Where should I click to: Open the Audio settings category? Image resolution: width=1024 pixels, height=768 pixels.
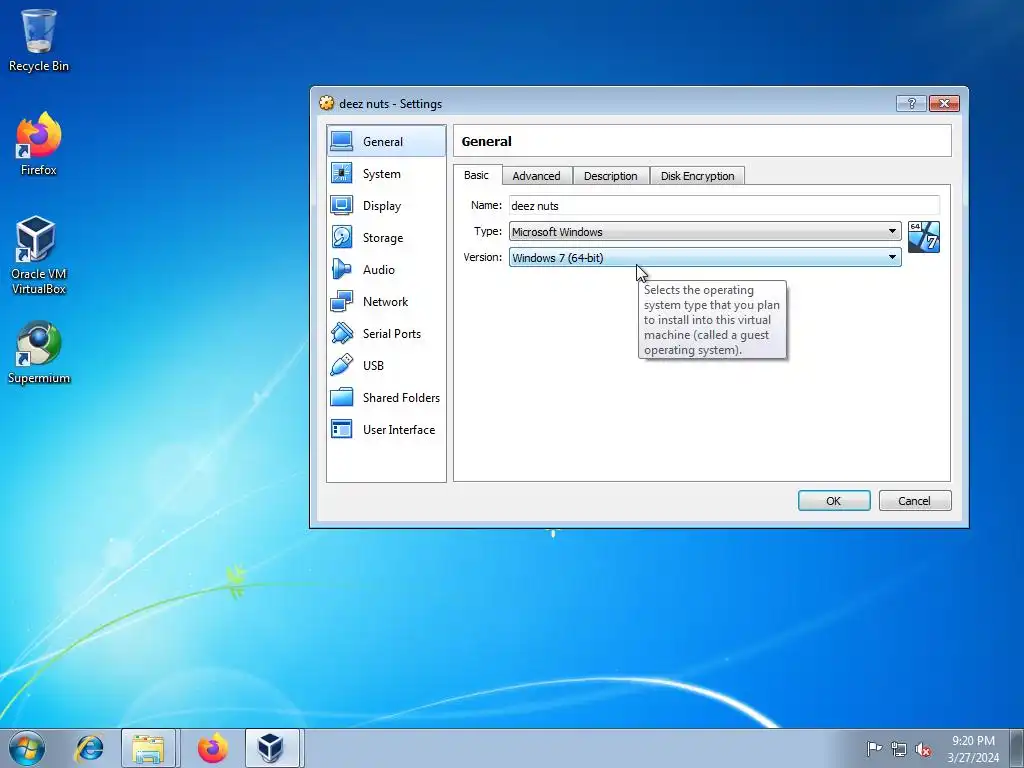(x=386, y=270)
